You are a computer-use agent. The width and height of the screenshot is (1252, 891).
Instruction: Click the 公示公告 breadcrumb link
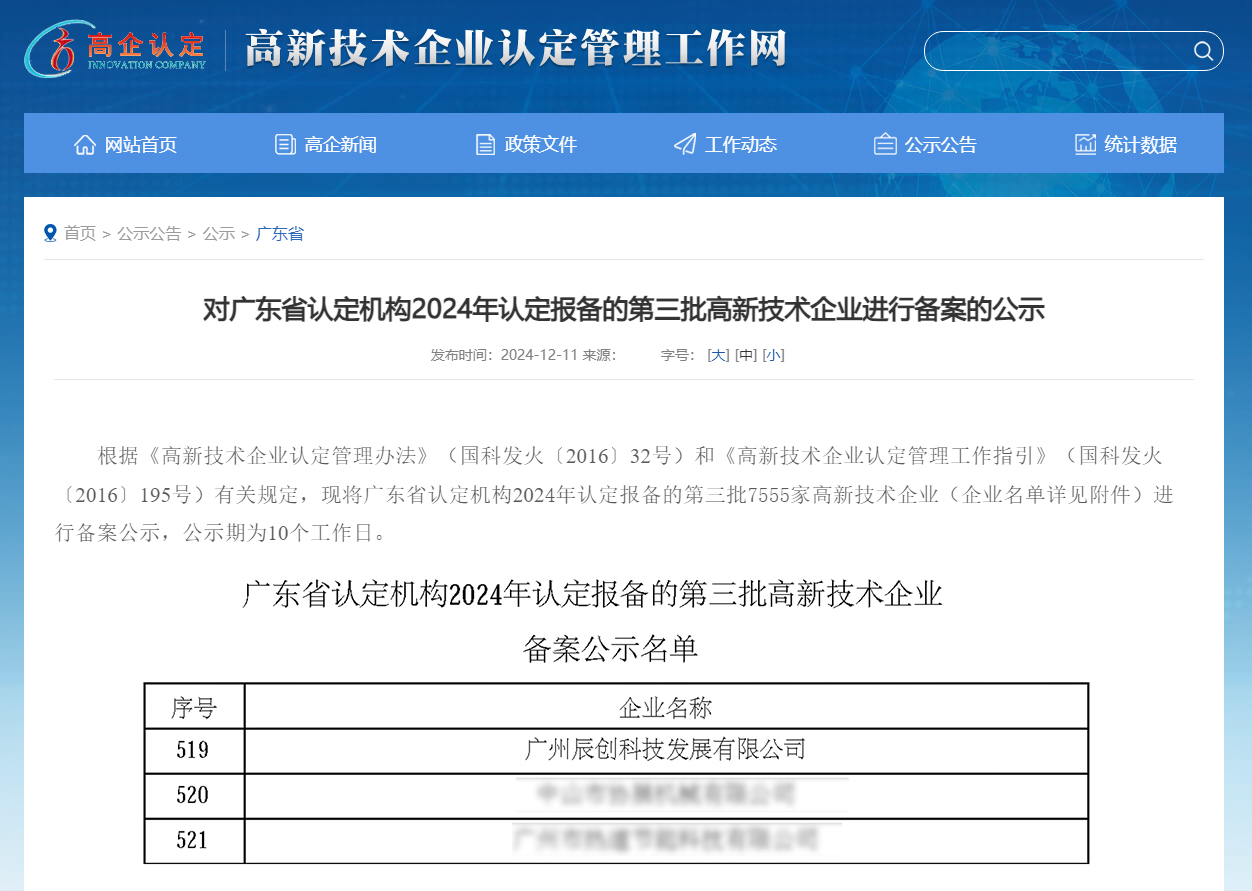pyautogui.click(x=149, y=233)
